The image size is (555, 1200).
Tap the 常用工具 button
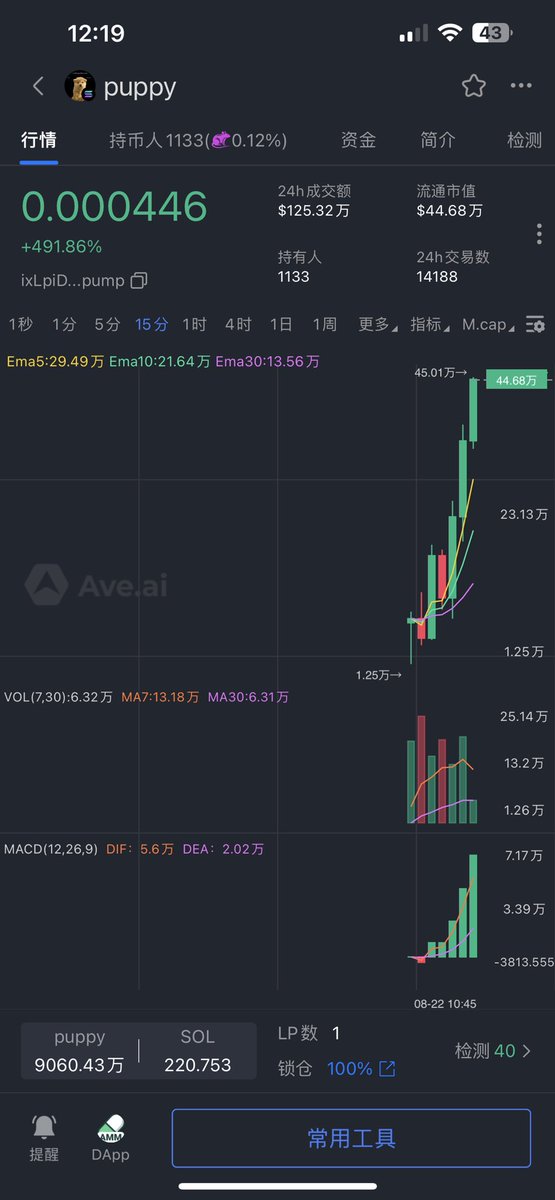pyautogui.click(x=351, y=1138)
